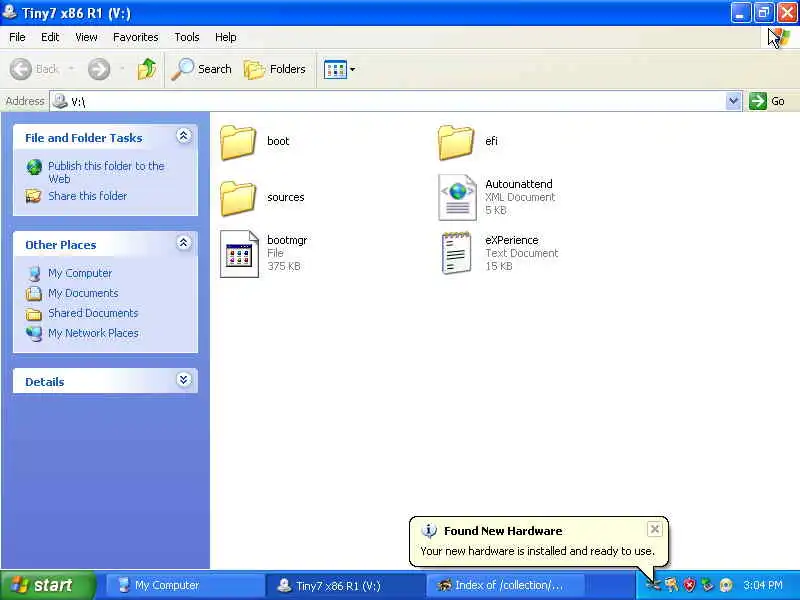
Task: Open the Help menu
Action: tap(226, 37)
